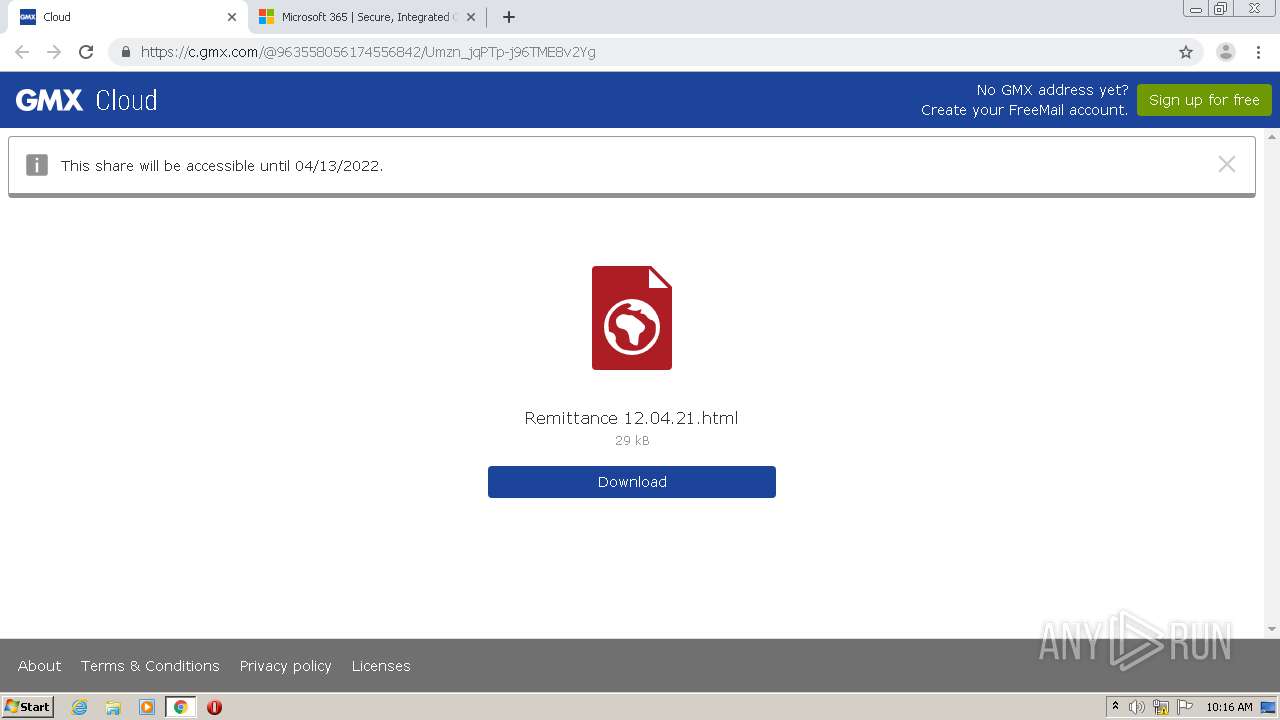The width and height of the screenshot is (1280, 720).
Task: Restore down the Chrome window
Action: [x=1221, y=9]
